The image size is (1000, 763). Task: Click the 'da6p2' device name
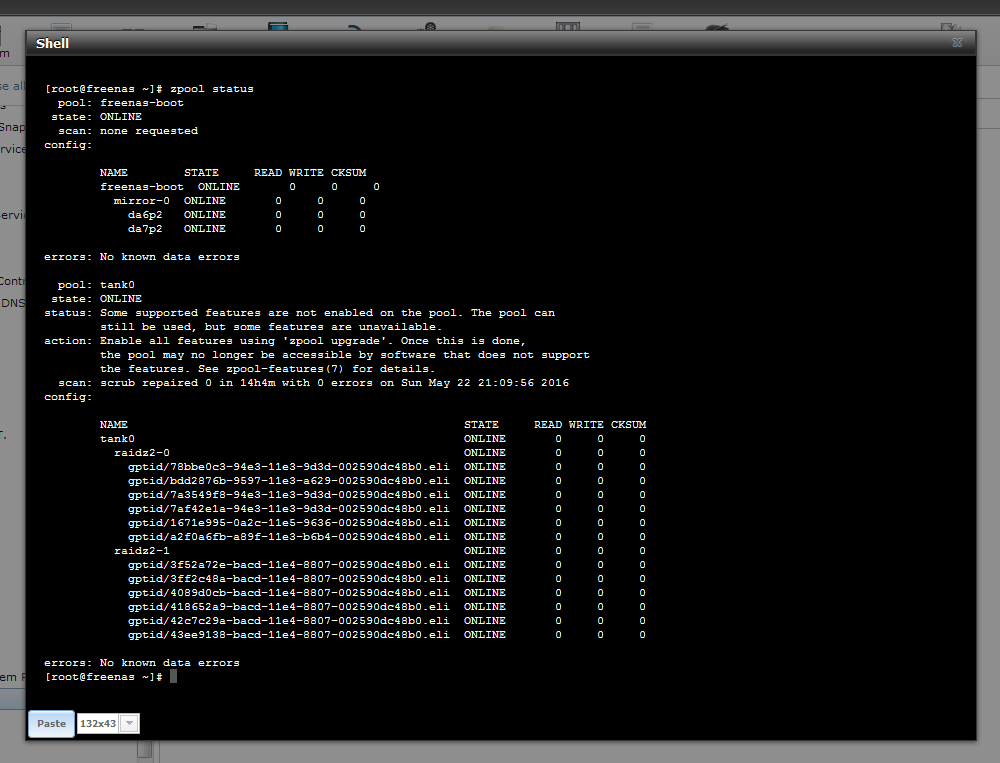click(x=145, y=214)
